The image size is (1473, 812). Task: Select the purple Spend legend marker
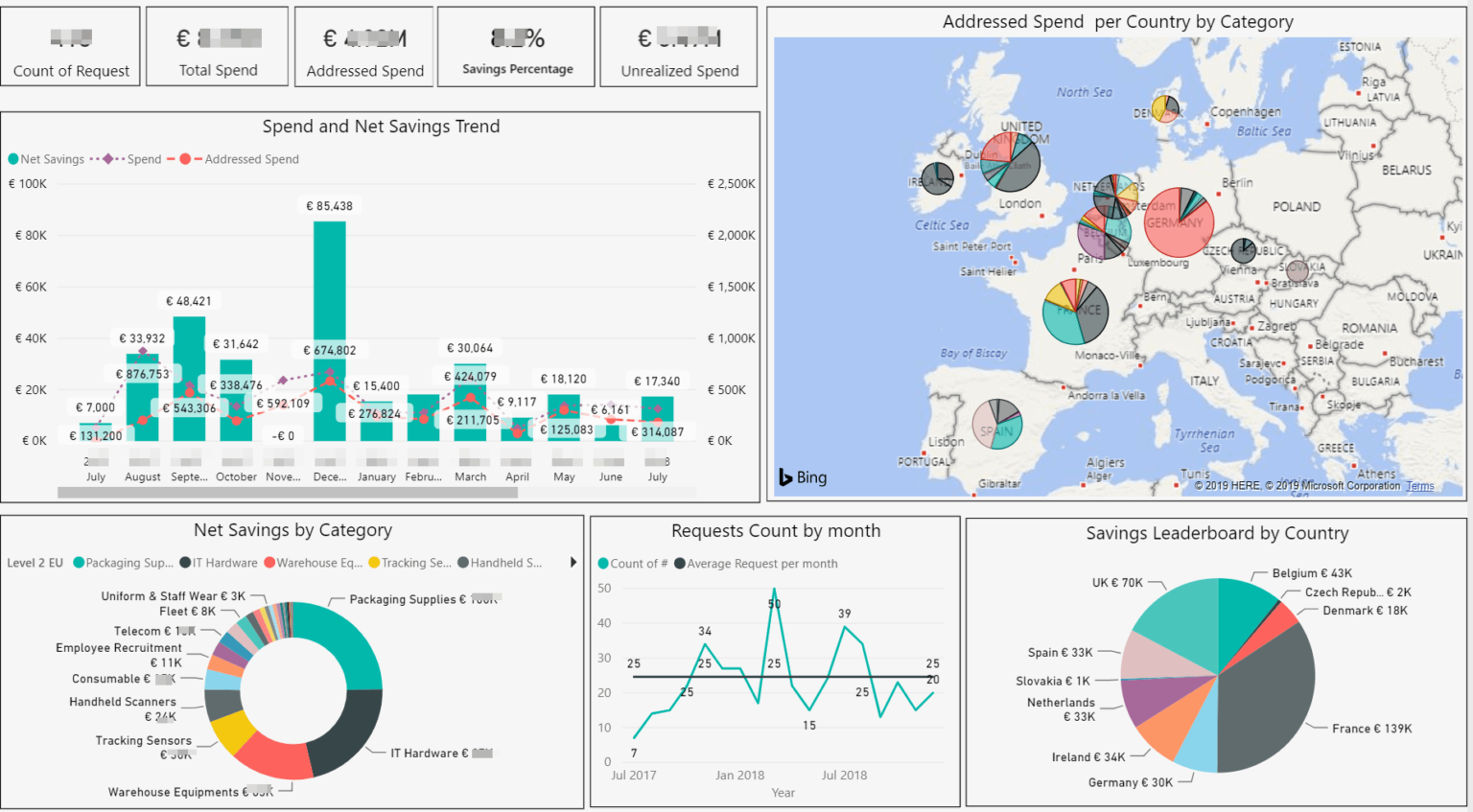[x=108, y=158]
